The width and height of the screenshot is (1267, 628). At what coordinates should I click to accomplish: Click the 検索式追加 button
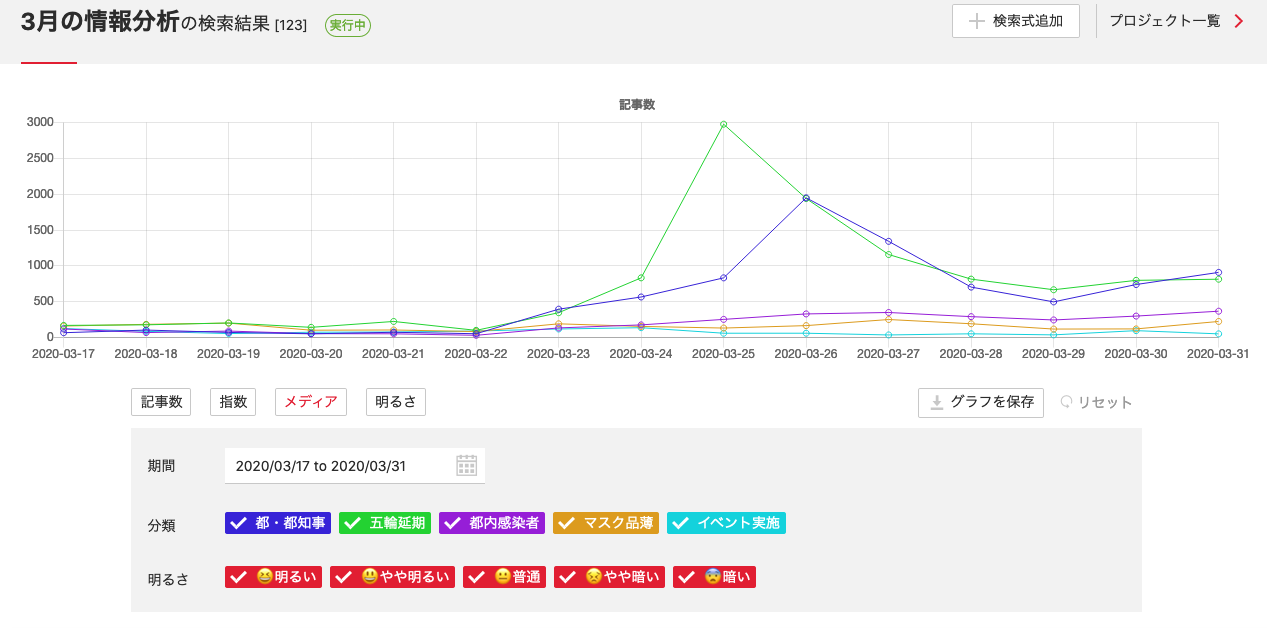pyautogui.click(x=1016, y=21)
